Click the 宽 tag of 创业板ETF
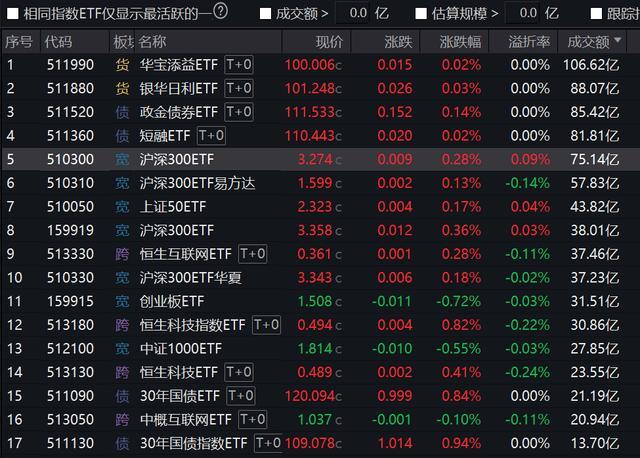640x458 pixels. pos(122,302)
